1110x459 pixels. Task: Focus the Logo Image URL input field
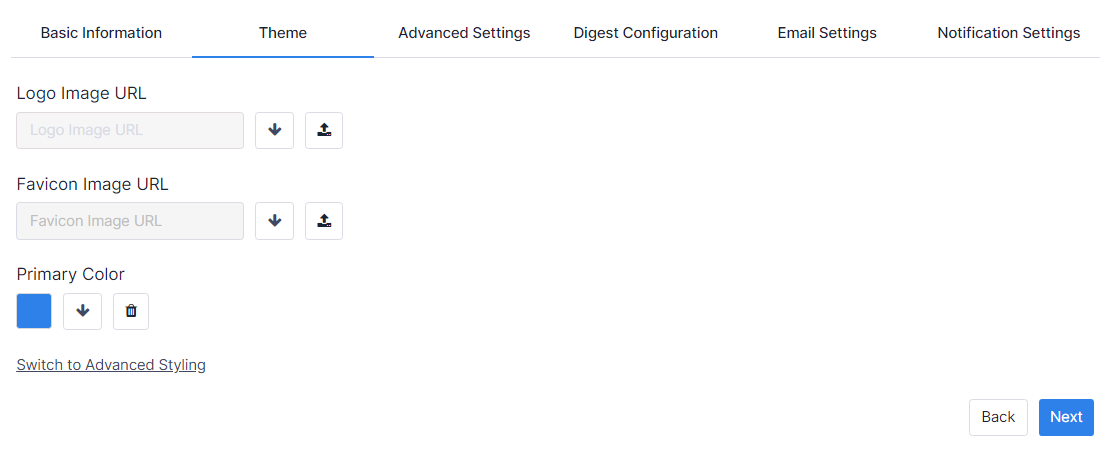[x=130, y=130]
